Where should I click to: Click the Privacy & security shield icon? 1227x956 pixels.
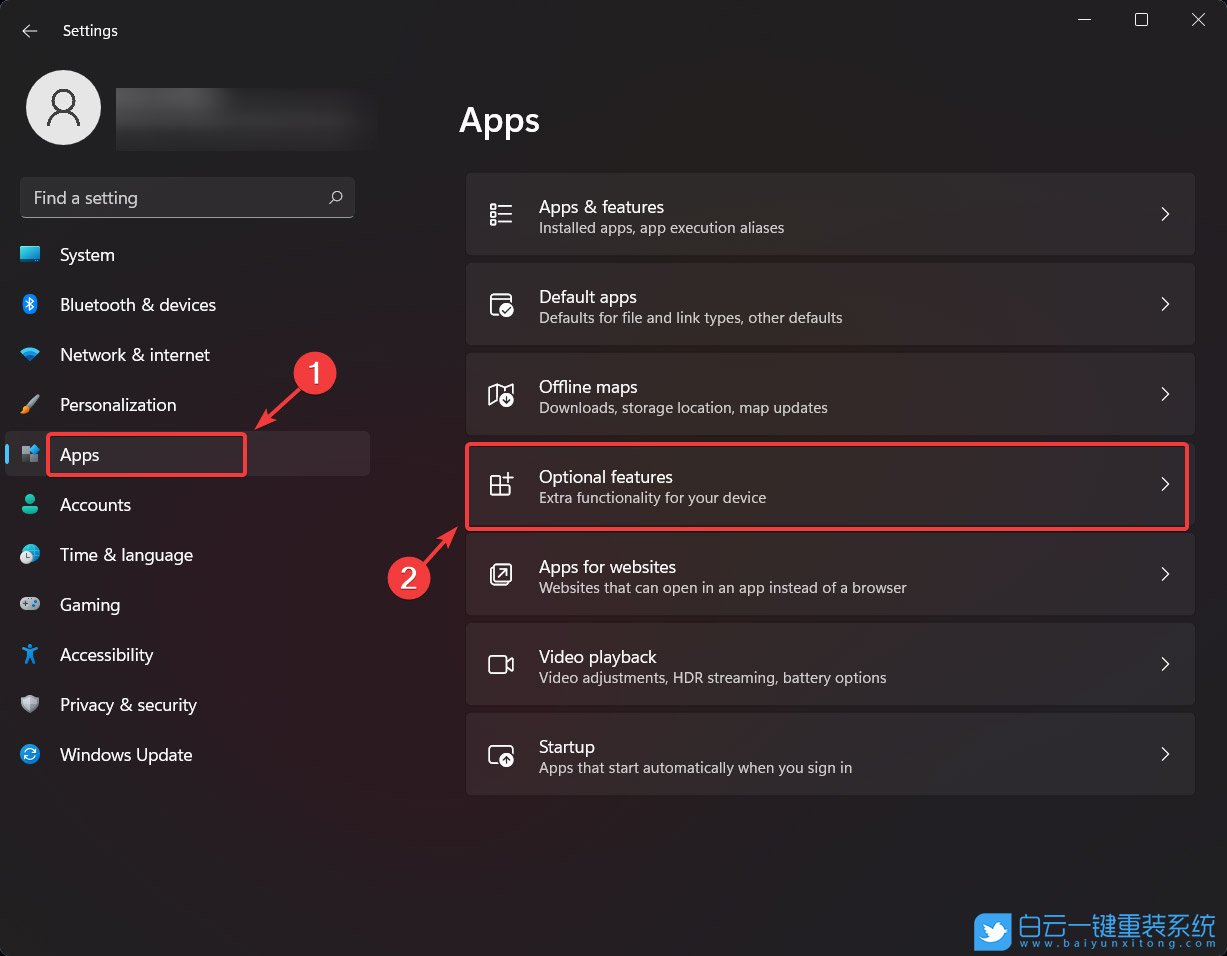[30, 705]
